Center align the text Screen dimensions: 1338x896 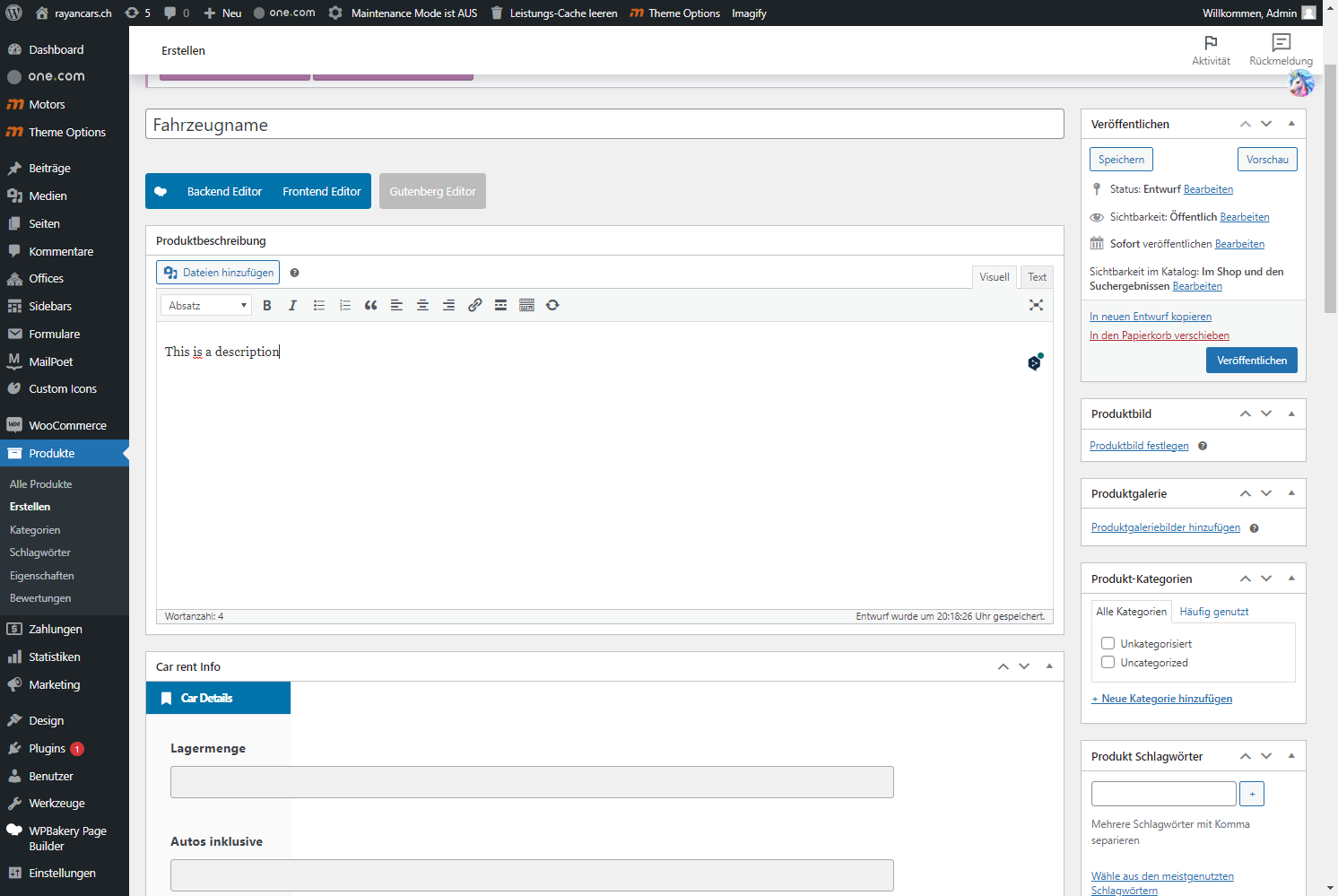pyautogui.click(x=422, y=305)
